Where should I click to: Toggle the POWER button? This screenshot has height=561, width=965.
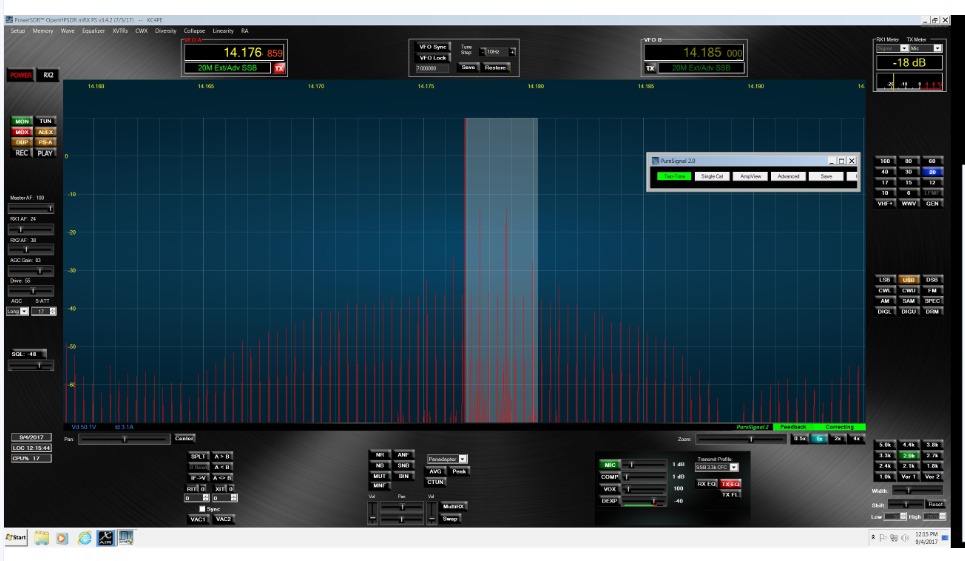[x=20, y=75]
